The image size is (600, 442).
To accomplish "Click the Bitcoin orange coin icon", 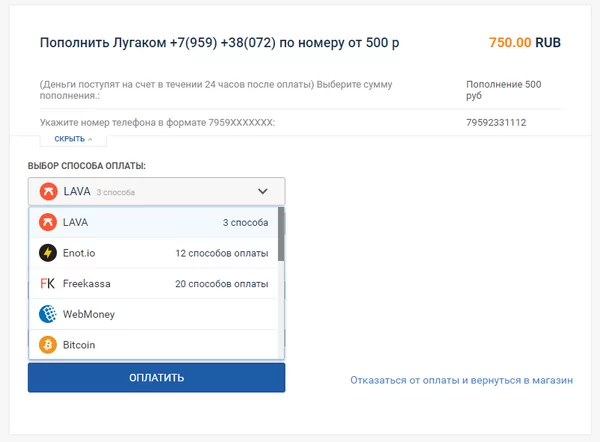I will tap(47, 345).
